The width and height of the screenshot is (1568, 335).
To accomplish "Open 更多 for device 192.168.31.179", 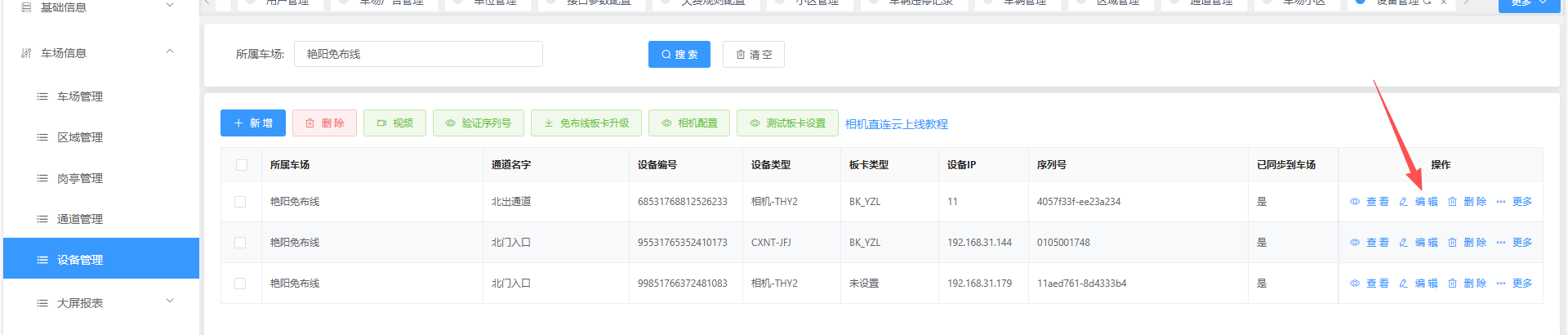I will [1514, 284].
